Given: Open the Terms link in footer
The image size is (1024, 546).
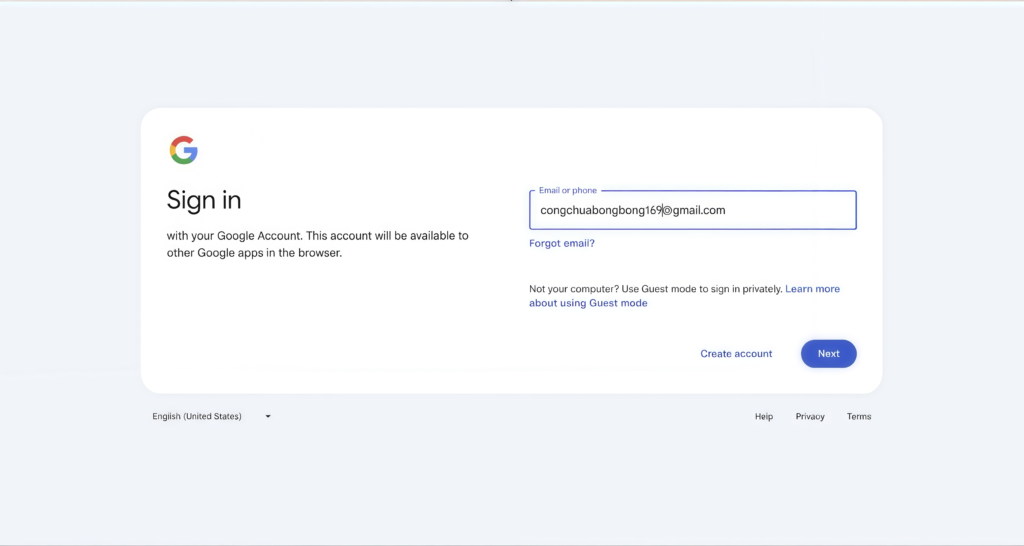Looking at the screenshot, I should pyautogui.click(x=859, y=417).
